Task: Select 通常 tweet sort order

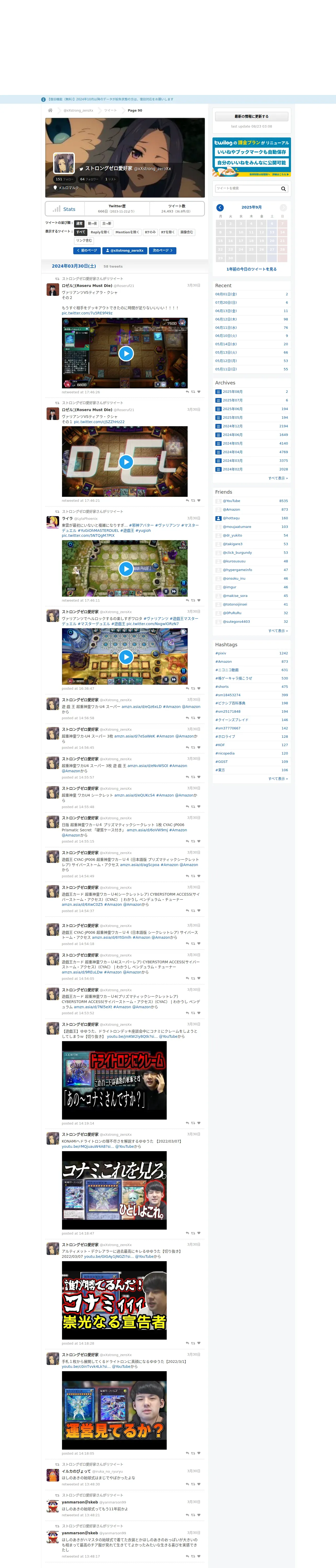Action: pyautogui.click(x=79, y=223)
